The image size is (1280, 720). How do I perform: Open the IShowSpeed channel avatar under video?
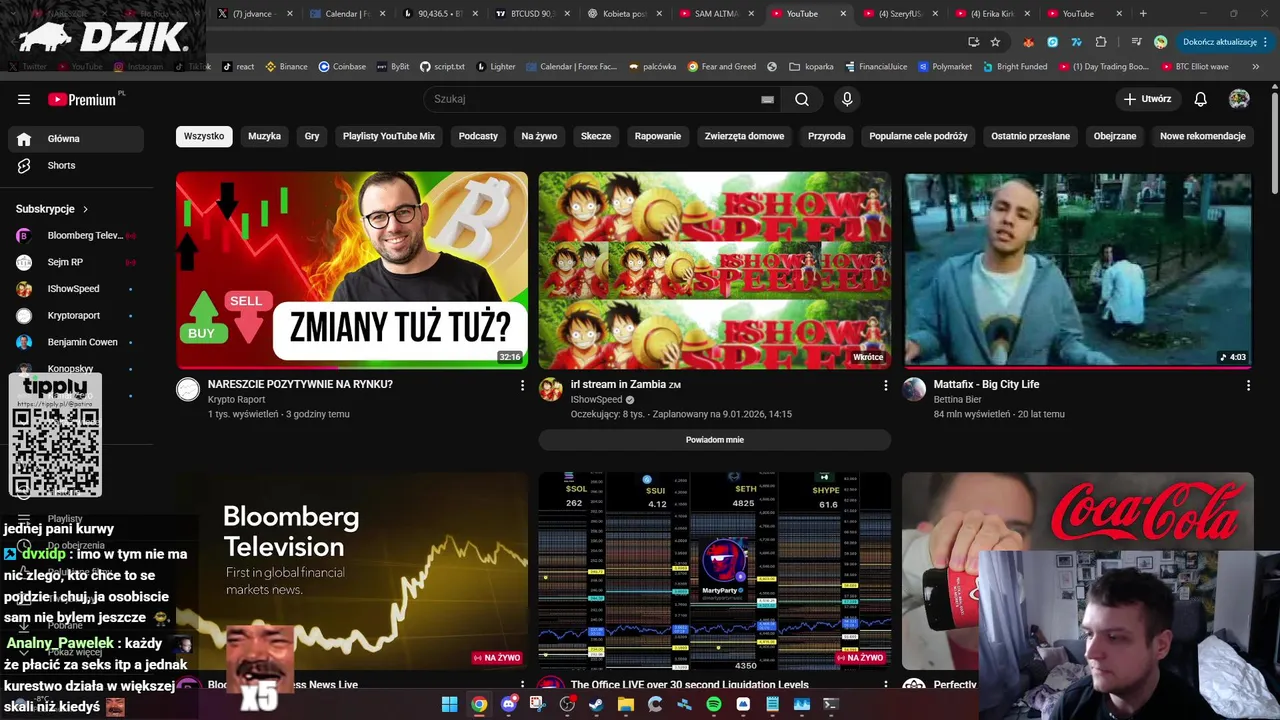pyautogui.click(x=551, y=390)
